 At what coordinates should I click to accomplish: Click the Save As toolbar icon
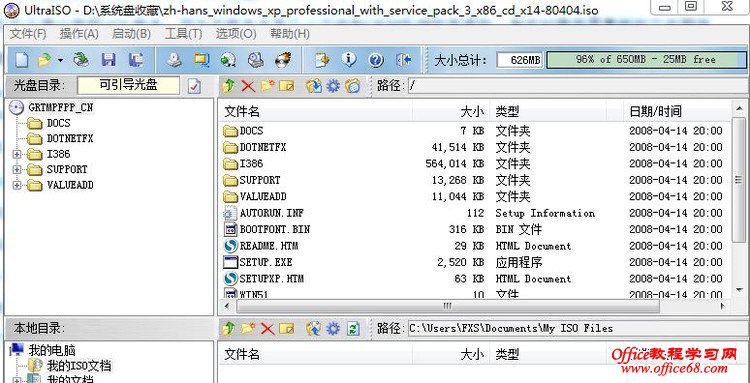click(x=136, y=60)
